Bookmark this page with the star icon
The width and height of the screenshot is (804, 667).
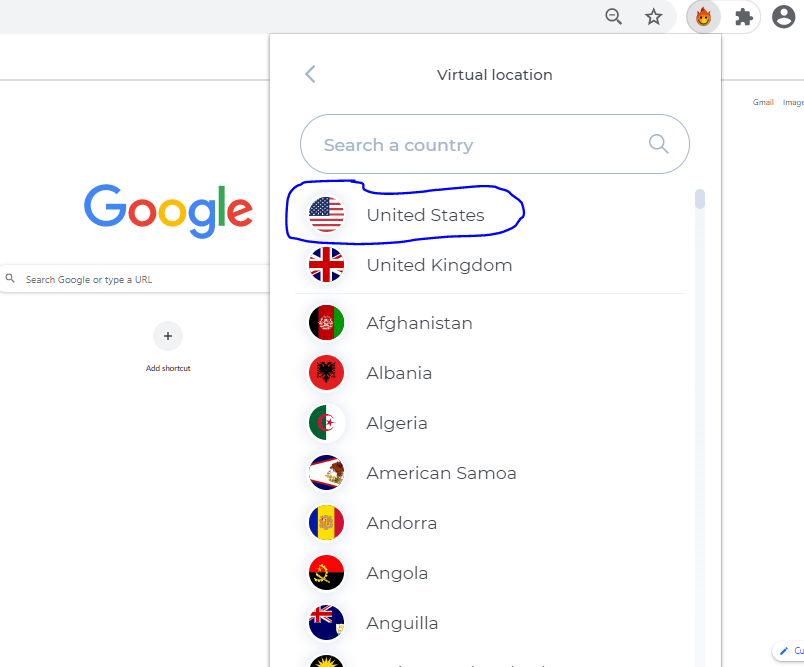coord(654,17)
